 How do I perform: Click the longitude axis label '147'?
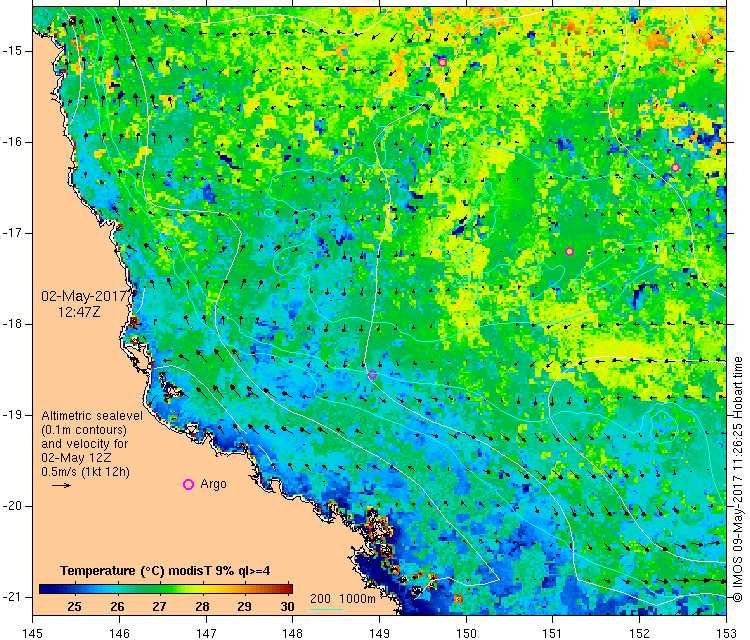[206, 633]
